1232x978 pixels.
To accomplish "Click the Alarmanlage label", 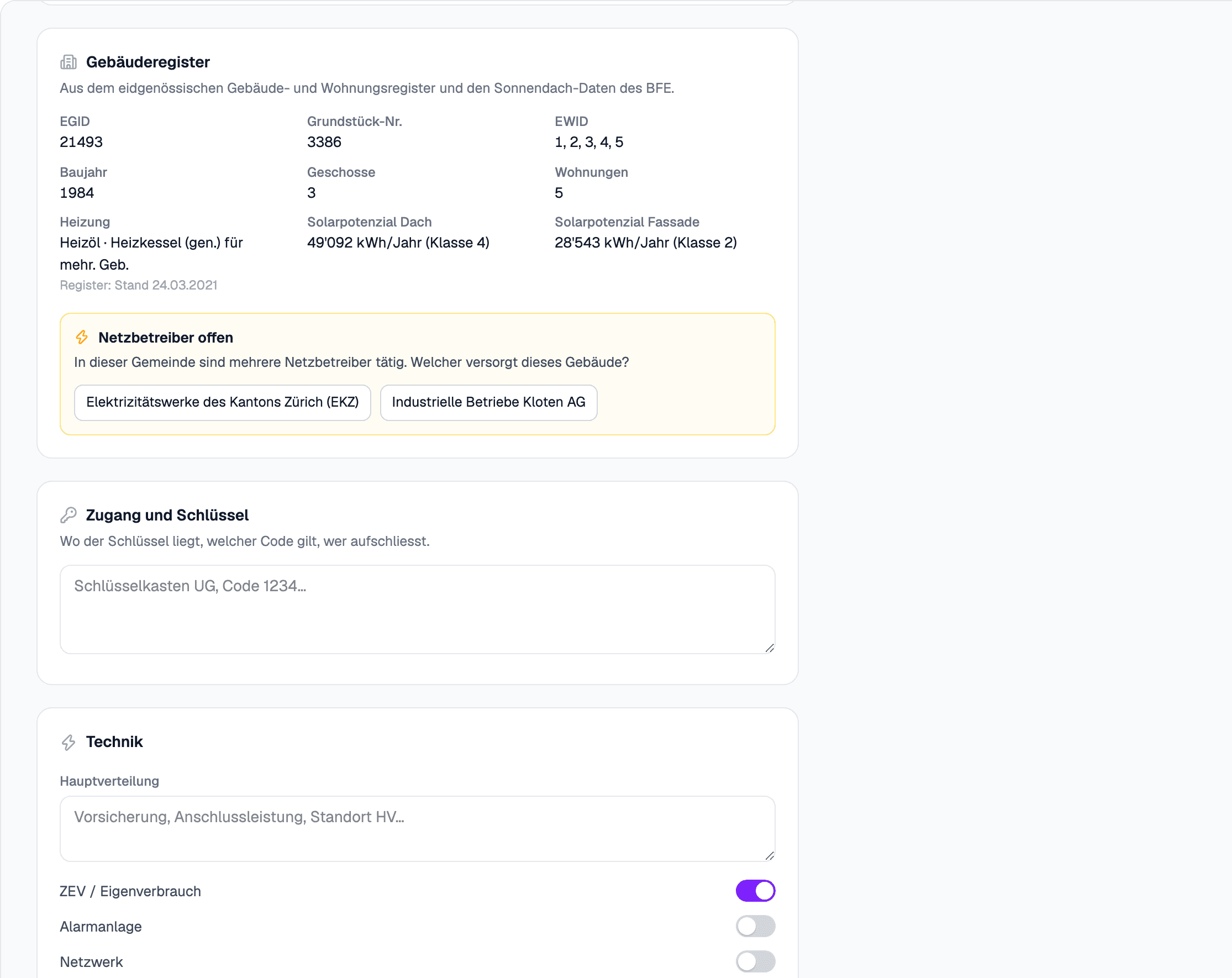I will [101, 927].
